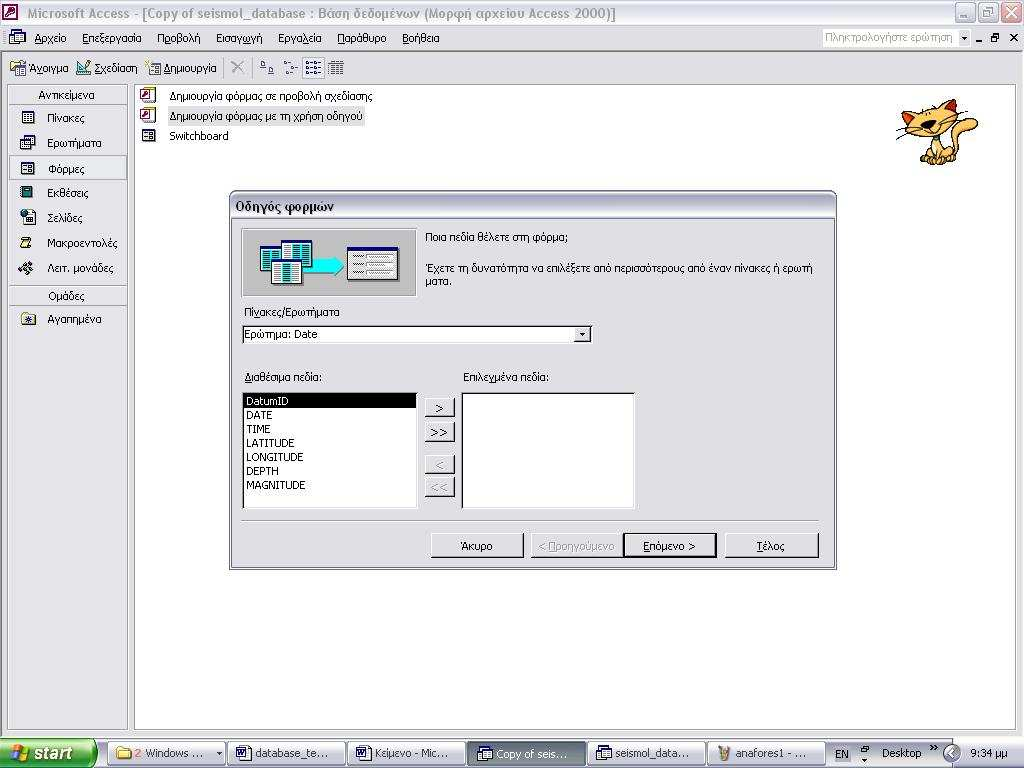Click the Ομάδες (Groups) bar header
Viewport: 1024px width, 768px height.
[68, 296]
